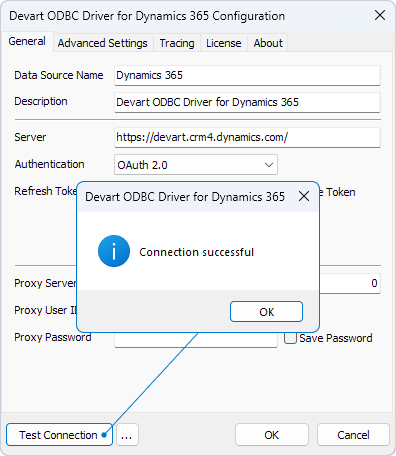Close the Connection successful message dialog
This screenshot has width=396, height=456.
pyautogui.click(x=304, y=196)
